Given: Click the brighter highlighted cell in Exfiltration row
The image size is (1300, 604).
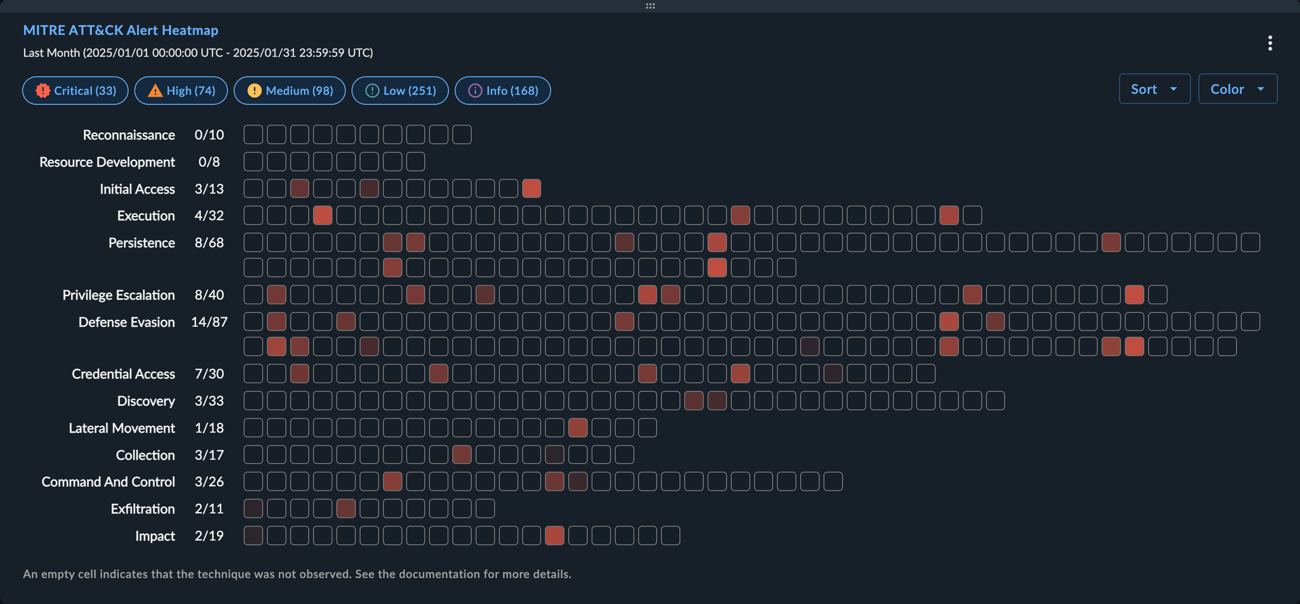Looking at the screenshot, I should click(x=346, y=509).
